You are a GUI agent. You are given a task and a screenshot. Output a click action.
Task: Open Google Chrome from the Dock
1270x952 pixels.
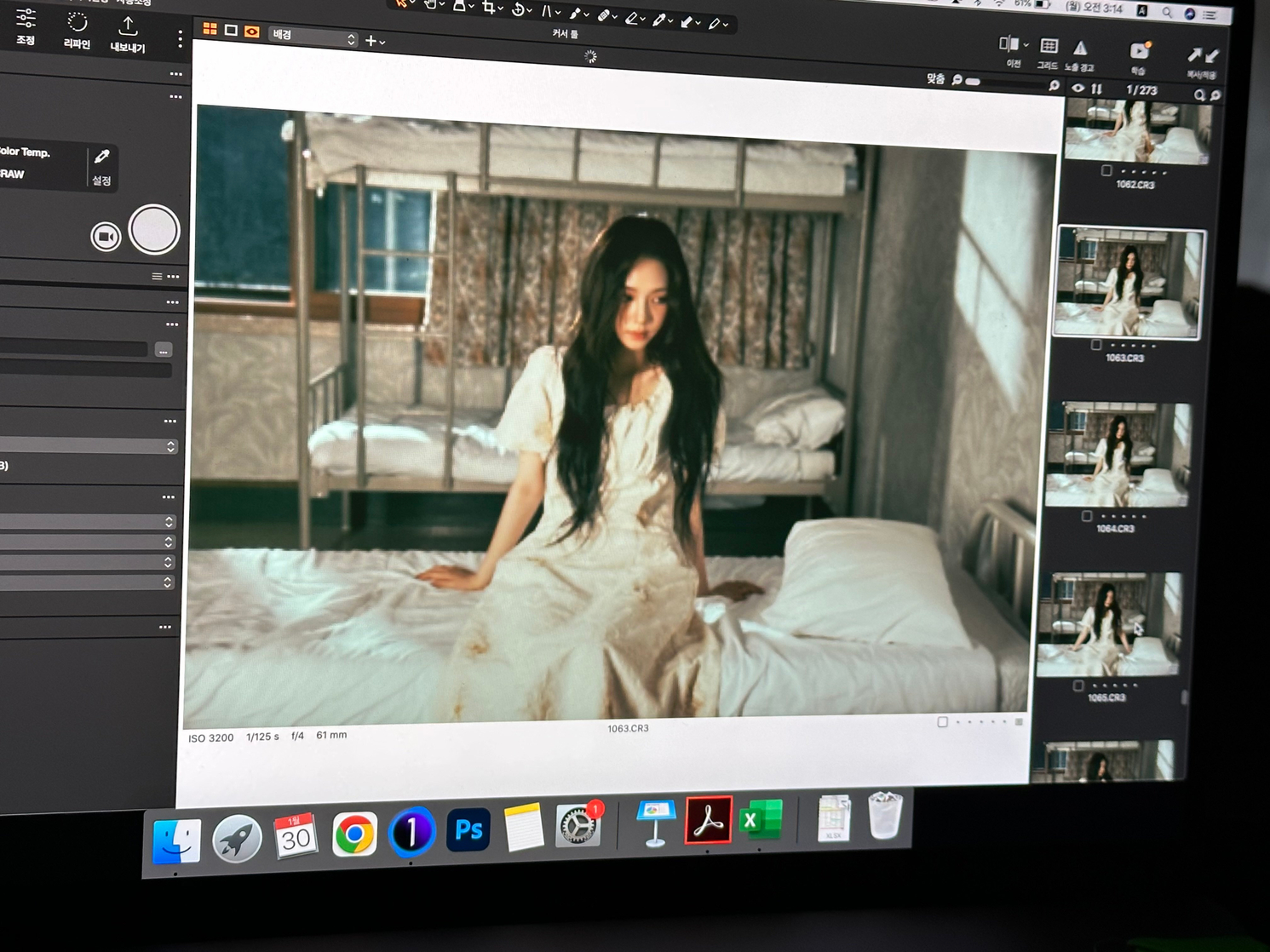tap(354, 834)
